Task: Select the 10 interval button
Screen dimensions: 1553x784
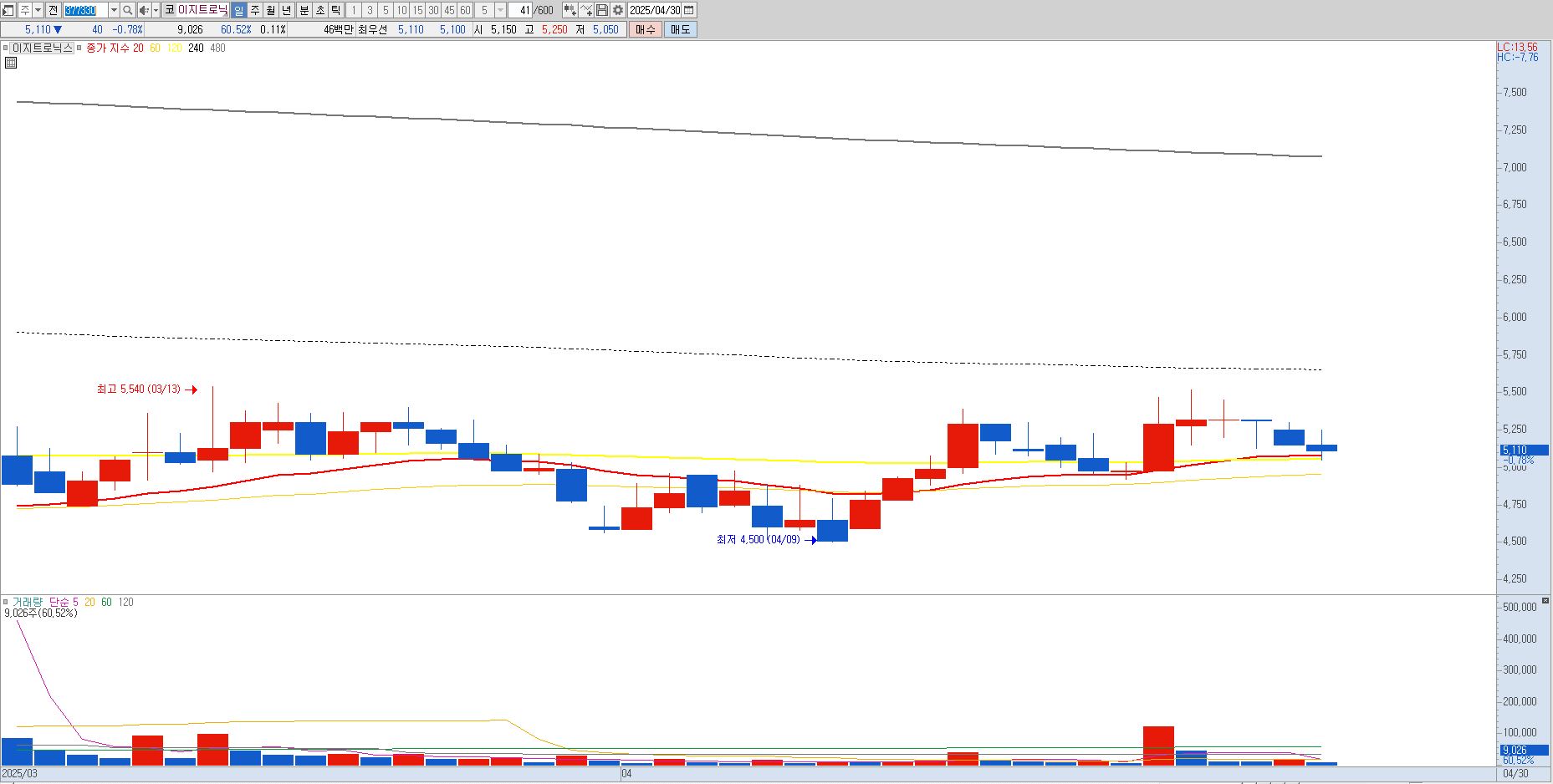Action: [401, 10]
